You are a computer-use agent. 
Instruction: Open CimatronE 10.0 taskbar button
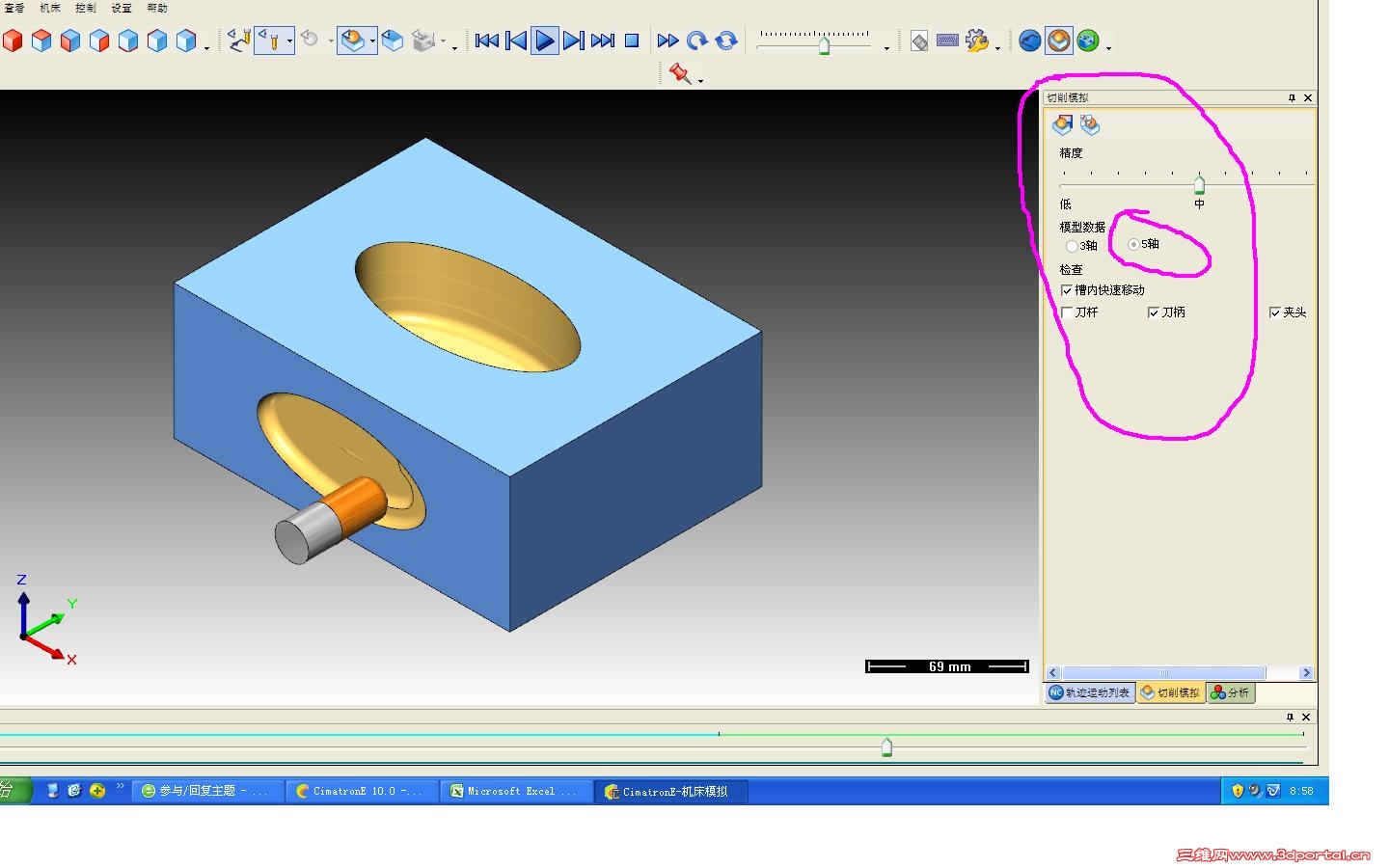[x=362, y=791]
